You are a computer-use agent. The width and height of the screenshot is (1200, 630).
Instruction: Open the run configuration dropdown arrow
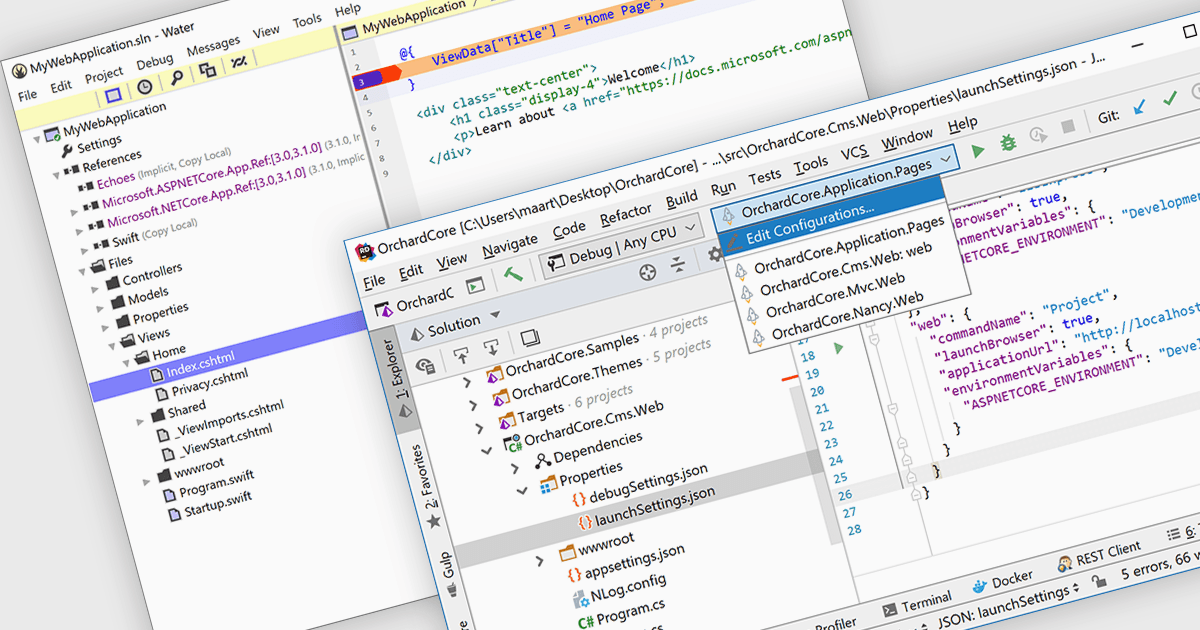[948, 157]
